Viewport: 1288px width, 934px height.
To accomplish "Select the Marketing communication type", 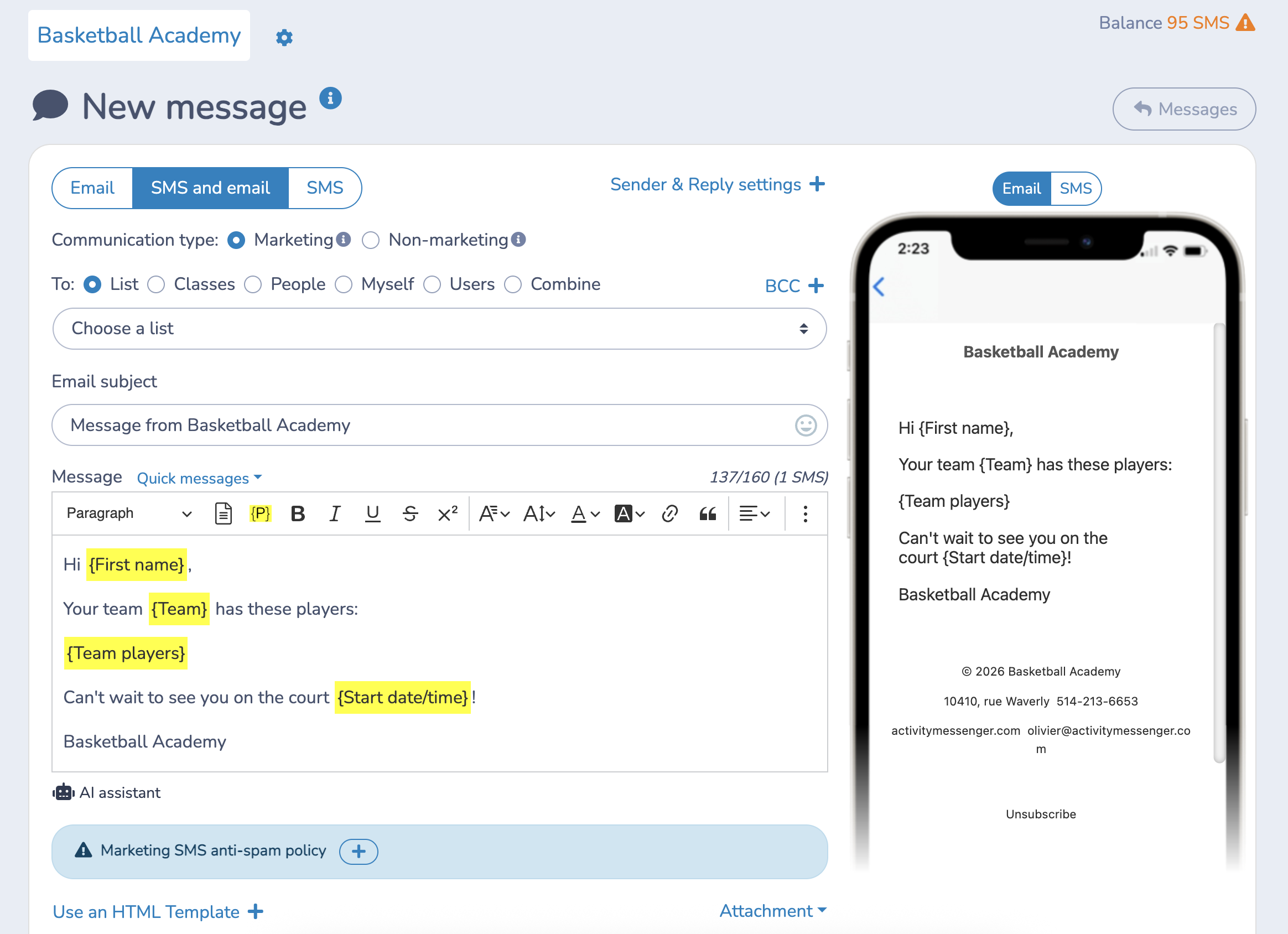I will [x=236, y=240].
